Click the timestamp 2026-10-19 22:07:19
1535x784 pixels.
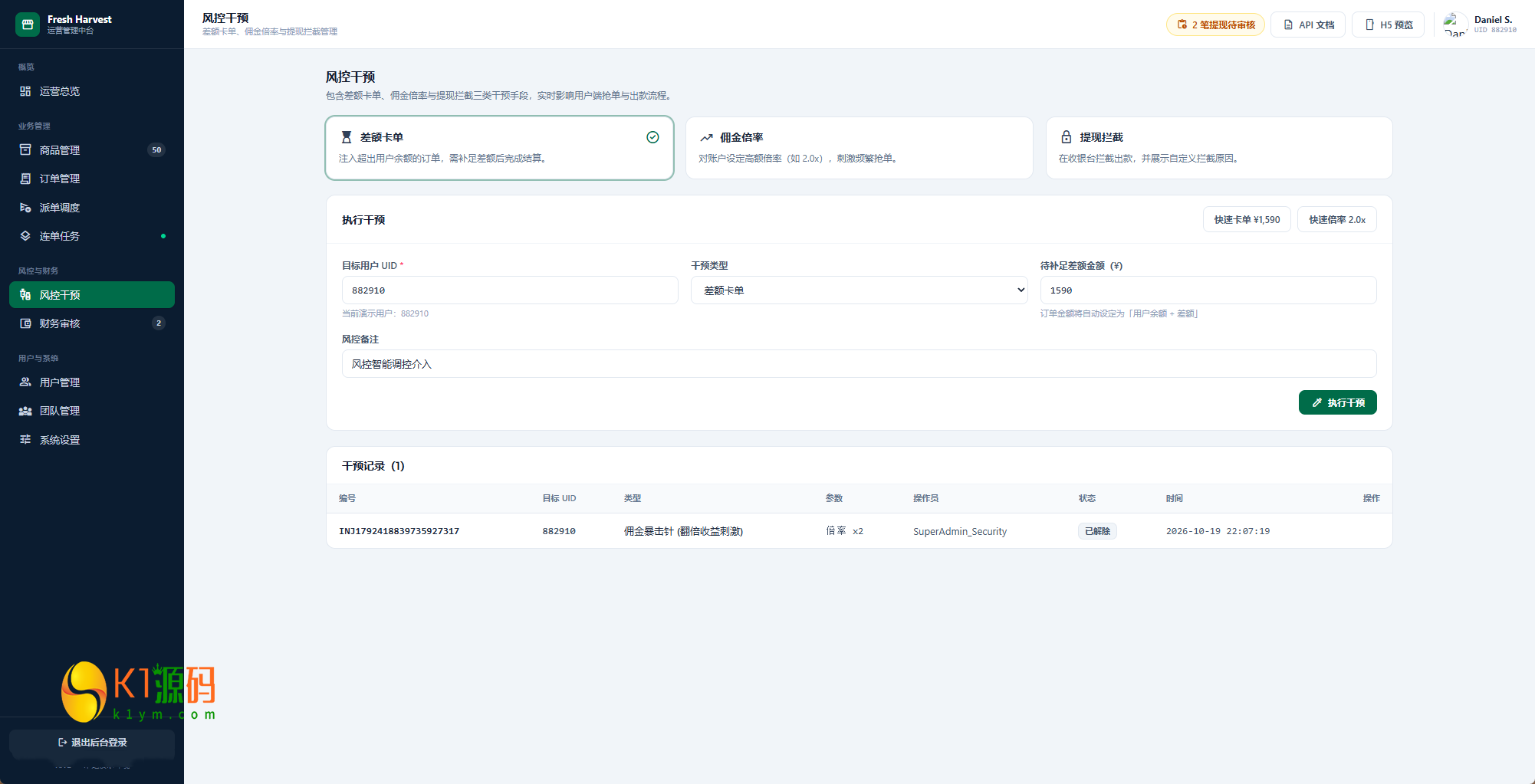[1218, 531]
